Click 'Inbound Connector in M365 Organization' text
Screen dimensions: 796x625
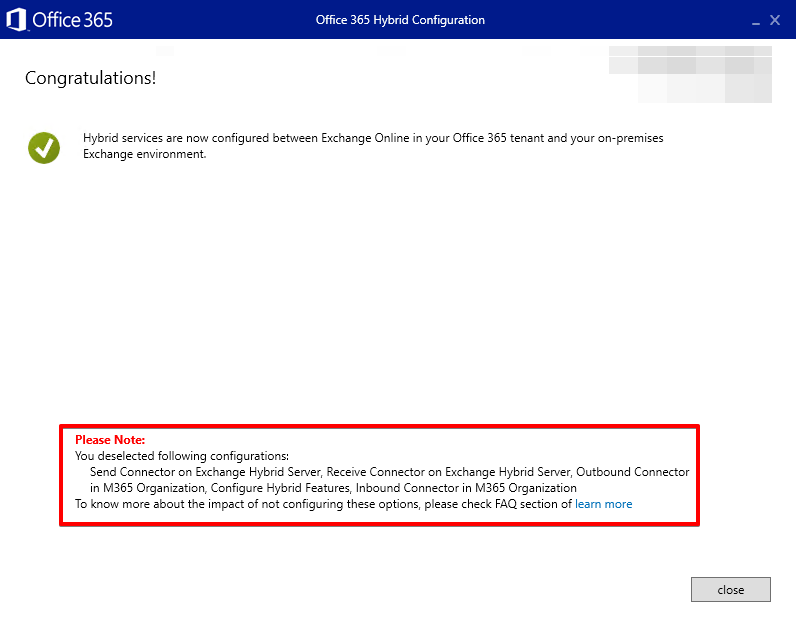coord(466,488)
